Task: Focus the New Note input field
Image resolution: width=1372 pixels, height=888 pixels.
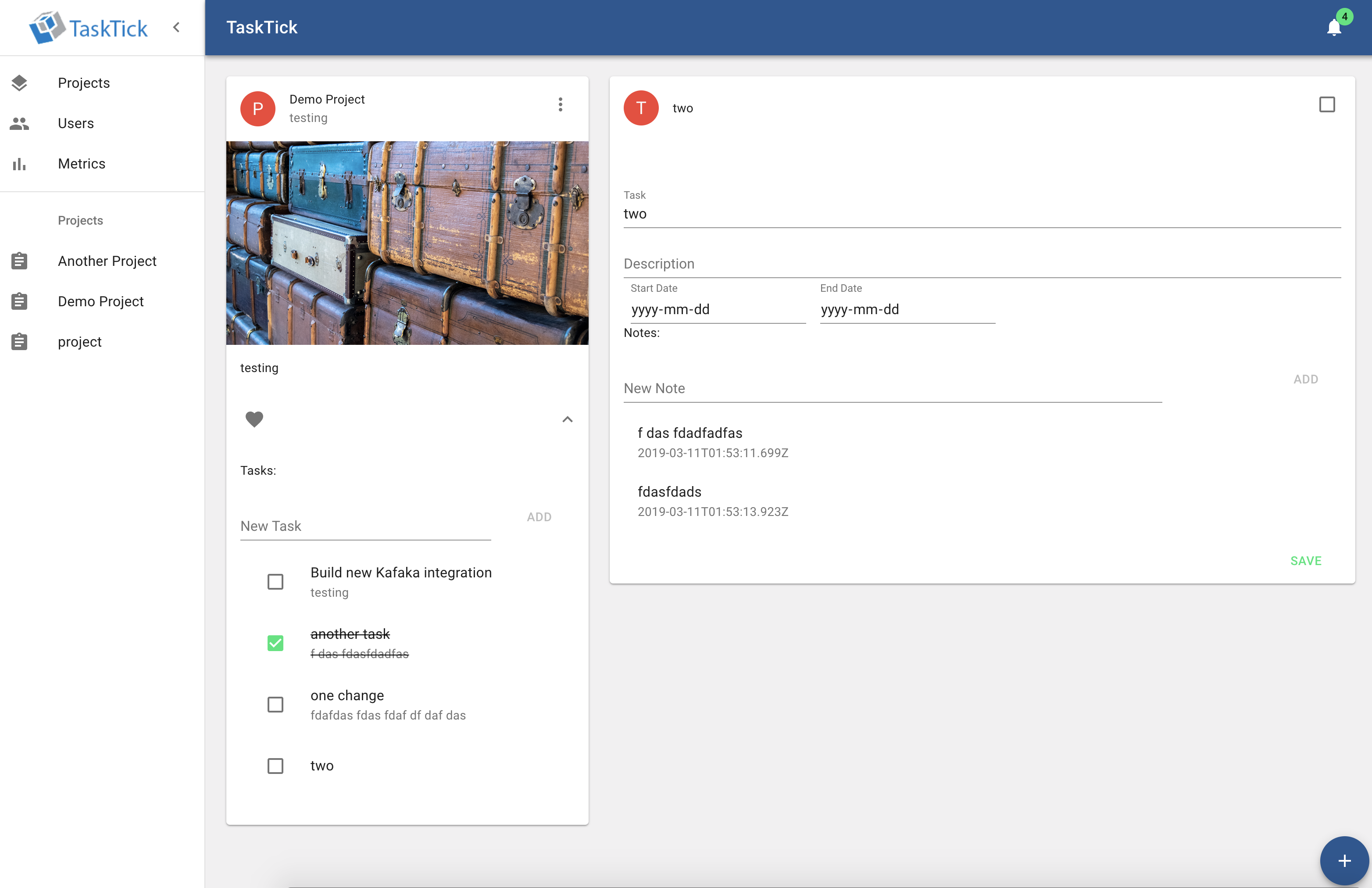Action: click(892, 389)
